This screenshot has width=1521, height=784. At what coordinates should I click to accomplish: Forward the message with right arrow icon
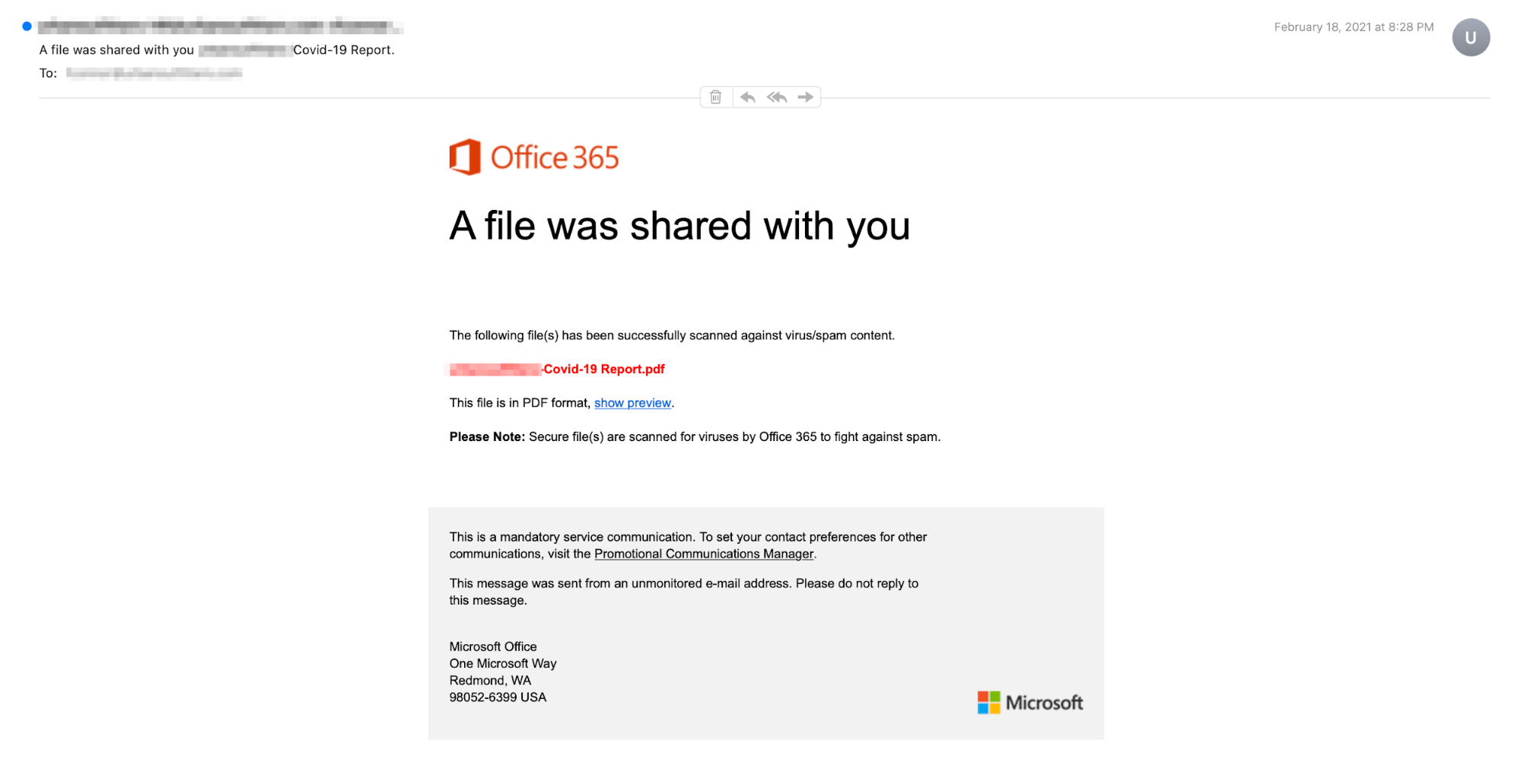coord(805,97)
